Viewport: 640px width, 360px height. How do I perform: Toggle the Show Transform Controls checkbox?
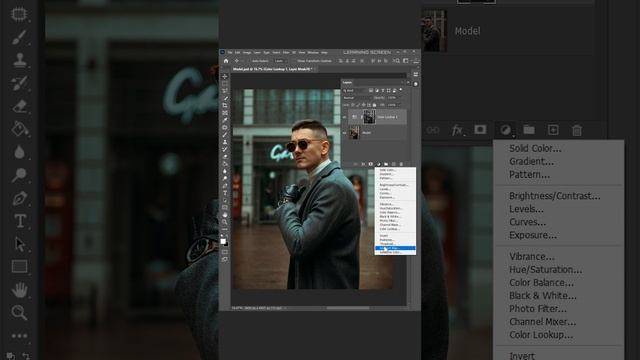[x=294, y=61]
